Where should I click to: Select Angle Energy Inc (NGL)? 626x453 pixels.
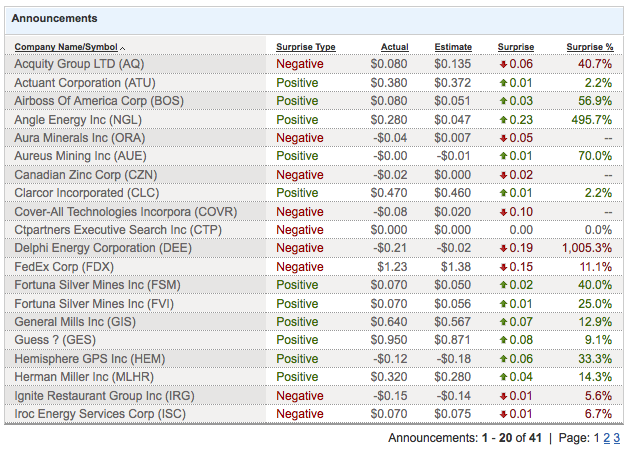click(78, 120)
